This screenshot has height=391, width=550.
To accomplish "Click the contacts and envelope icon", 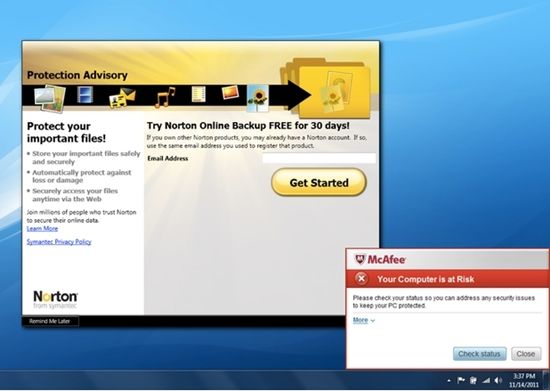I will click(x=121, y=98).
